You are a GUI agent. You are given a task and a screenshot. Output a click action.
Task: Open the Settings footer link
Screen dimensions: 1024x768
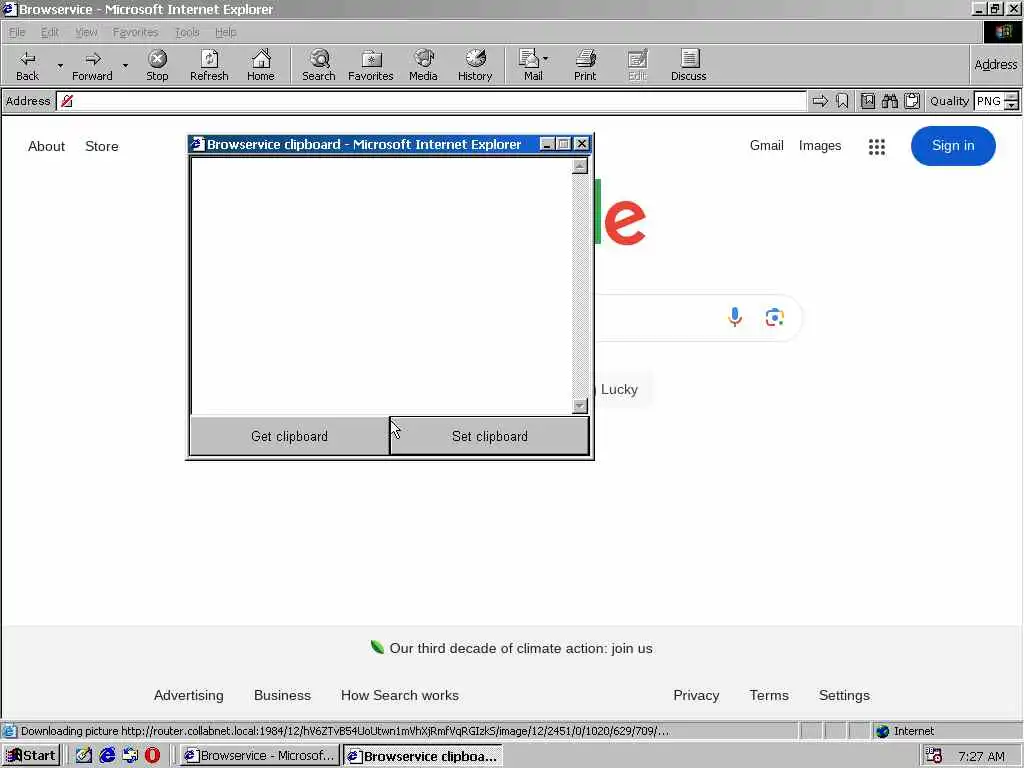[844, 696]
